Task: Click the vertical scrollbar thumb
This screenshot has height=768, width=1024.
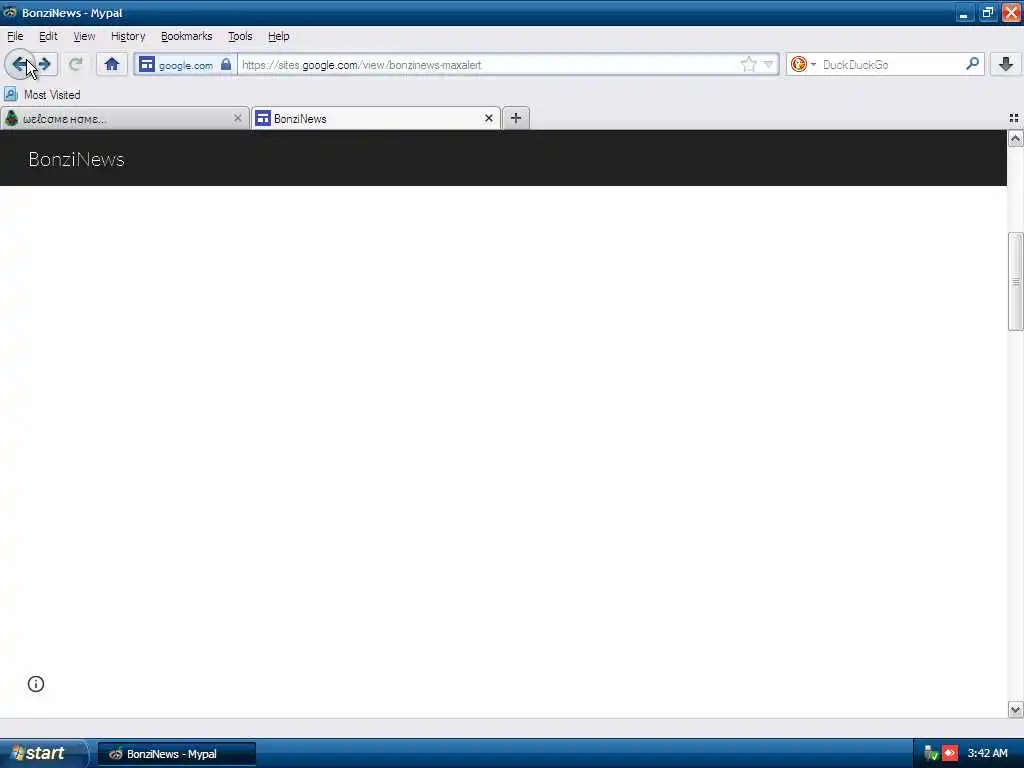Action: pyautogui.click(x=1016, y=281)
